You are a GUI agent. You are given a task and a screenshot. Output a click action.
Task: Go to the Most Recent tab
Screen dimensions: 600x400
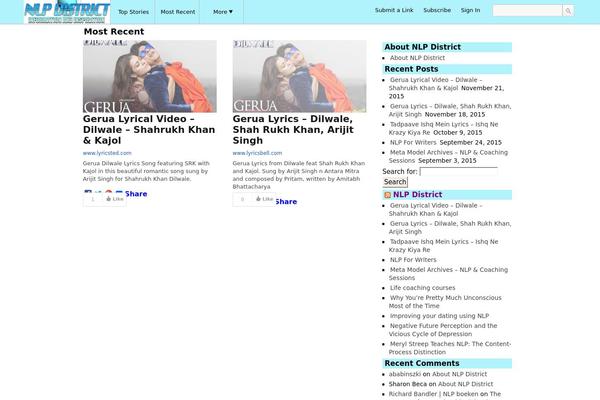tap(178, 12)
